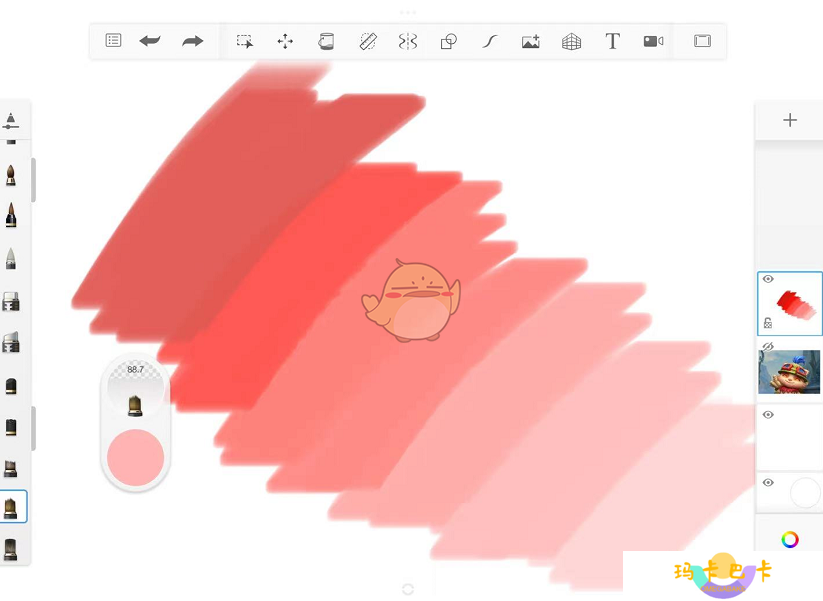
Task: Select the first wide chisel marker
Action: pos(10,302)
